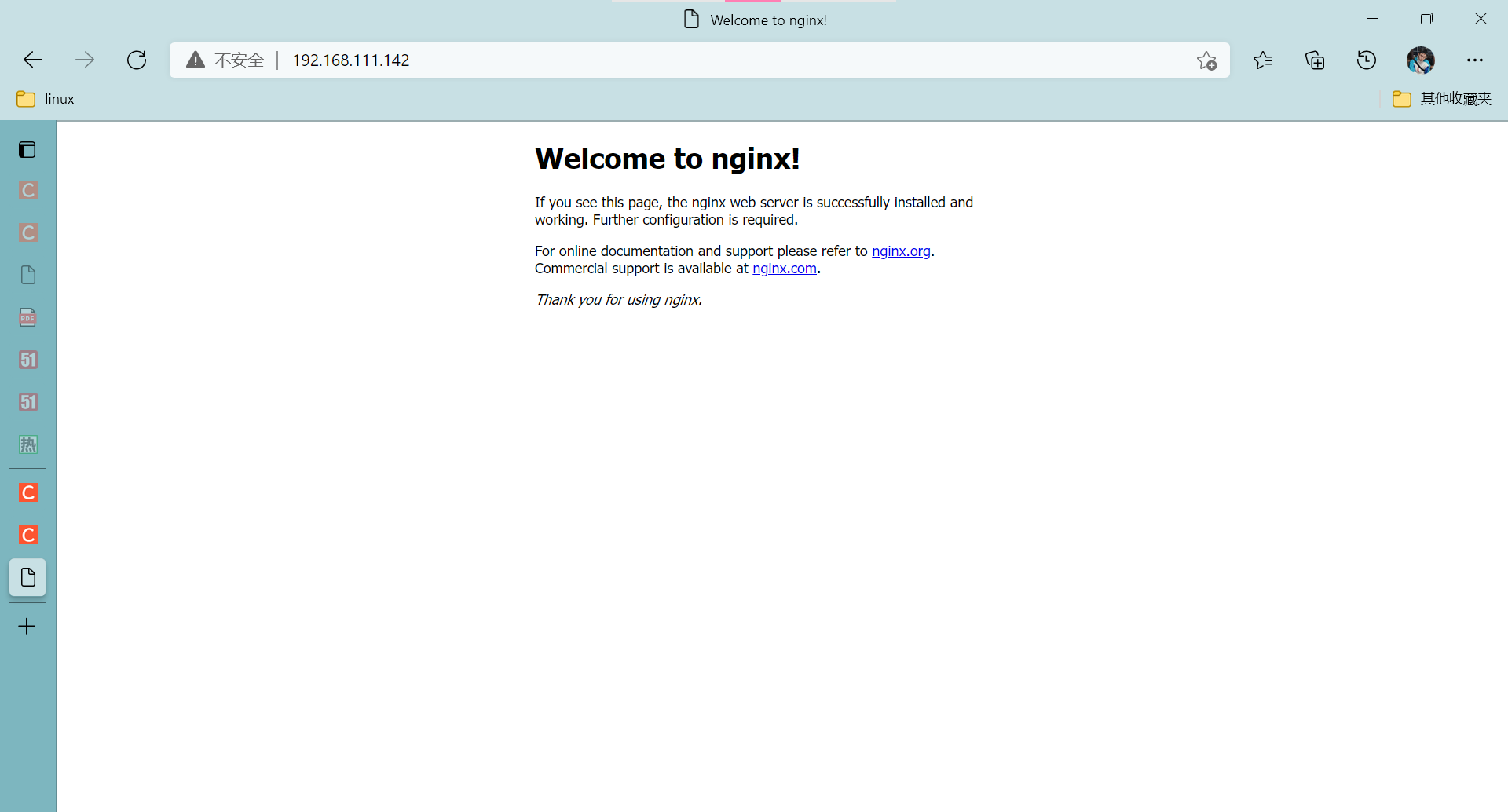
Task: Add this page to favorites with star-plus icon
Action: click(x=1207, y=60)
